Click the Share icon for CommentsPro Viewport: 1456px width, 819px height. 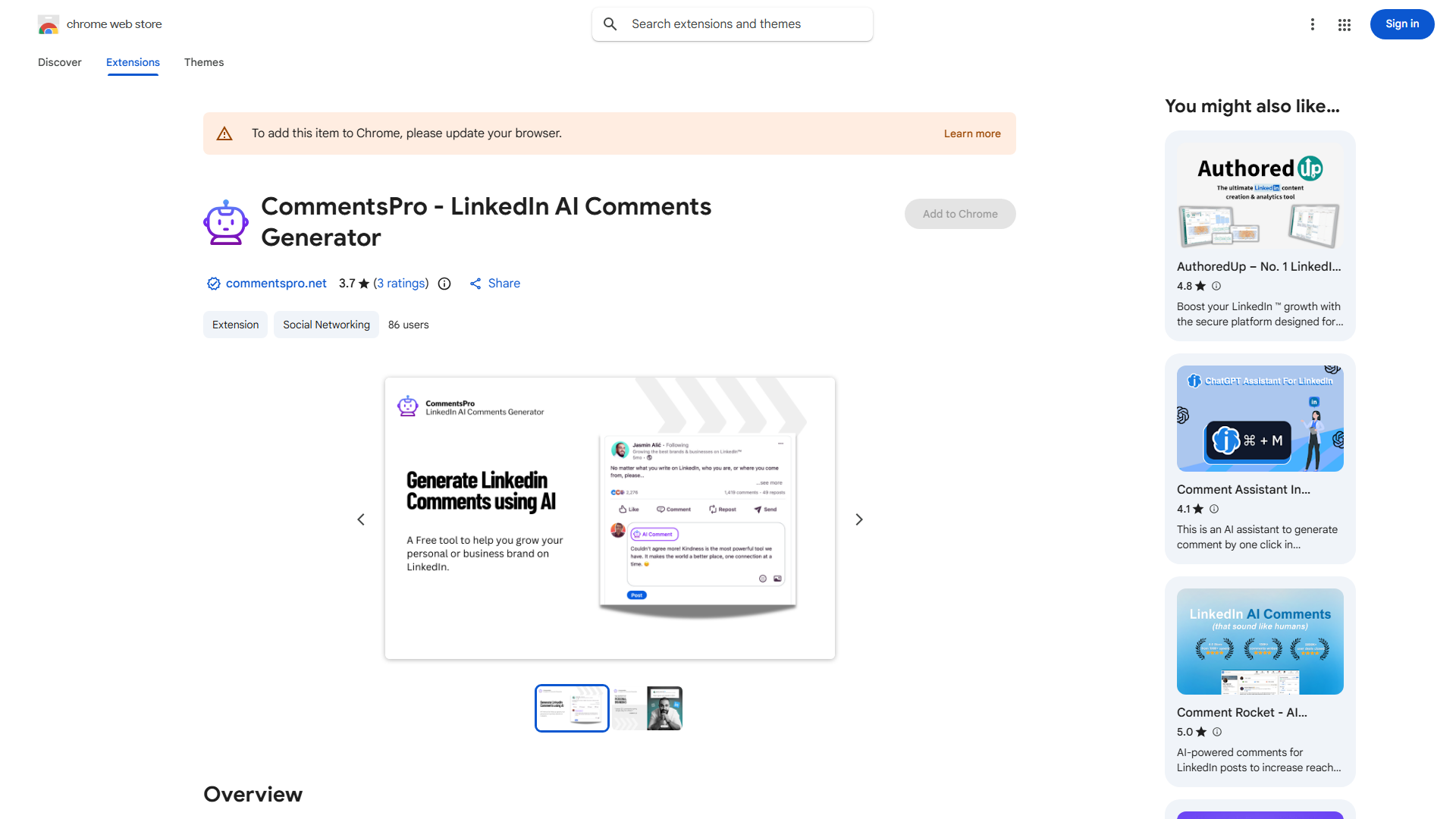(x=476, y=283)
